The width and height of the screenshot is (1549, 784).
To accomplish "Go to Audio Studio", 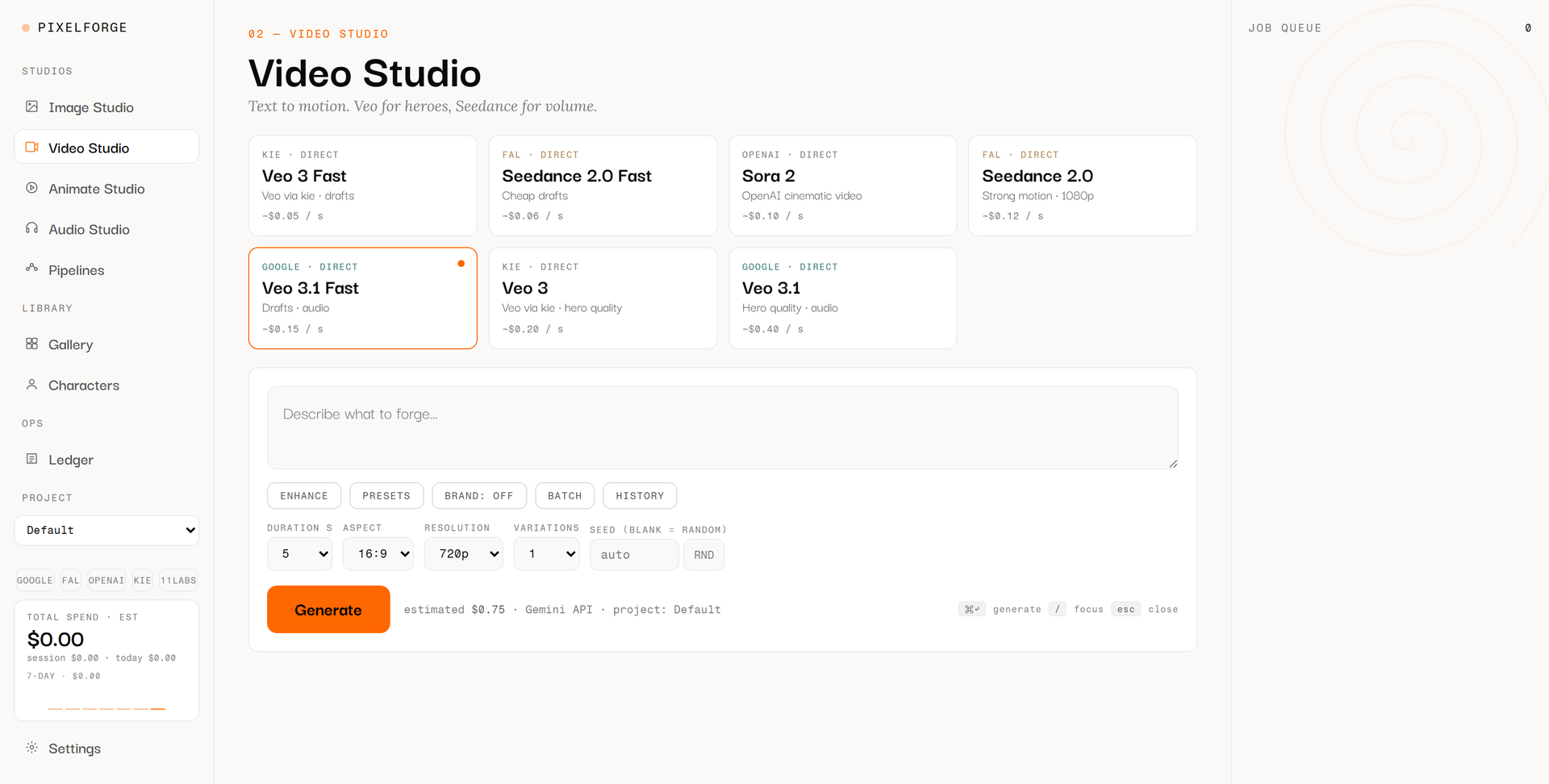I will point(106,229).
